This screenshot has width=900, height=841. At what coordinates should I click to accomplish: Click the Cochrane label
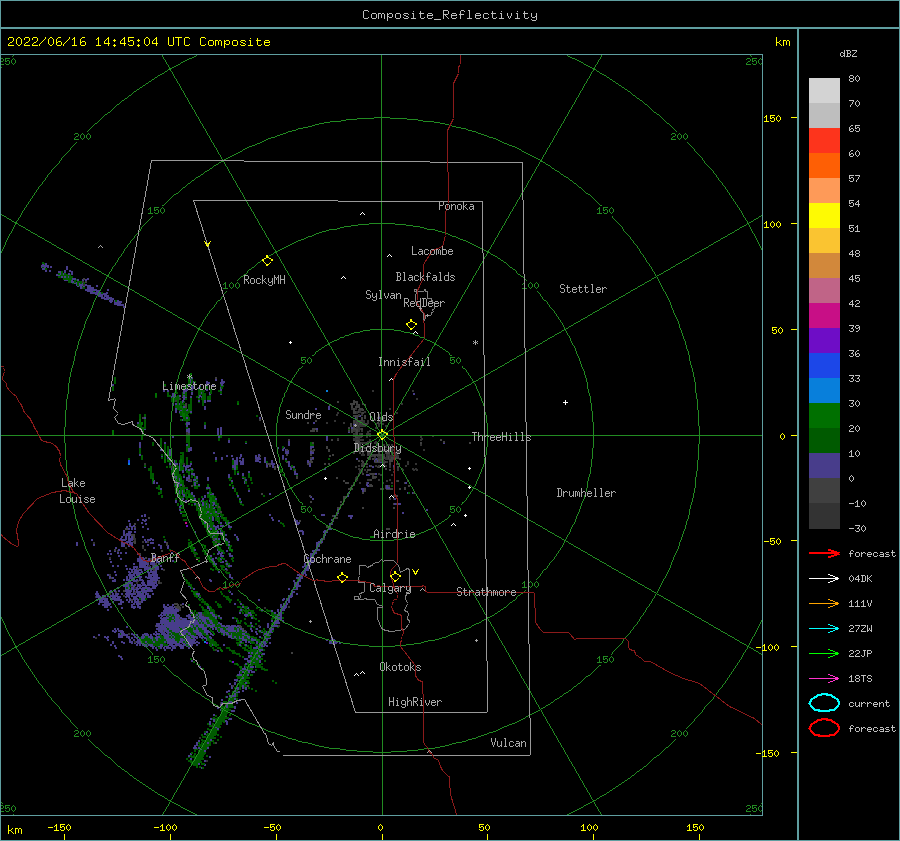327,559
